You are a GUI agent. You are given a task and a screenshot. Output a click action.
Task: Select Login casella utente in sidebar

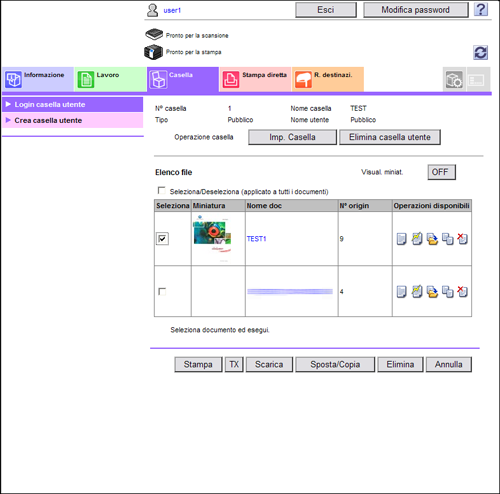[72, 104]
